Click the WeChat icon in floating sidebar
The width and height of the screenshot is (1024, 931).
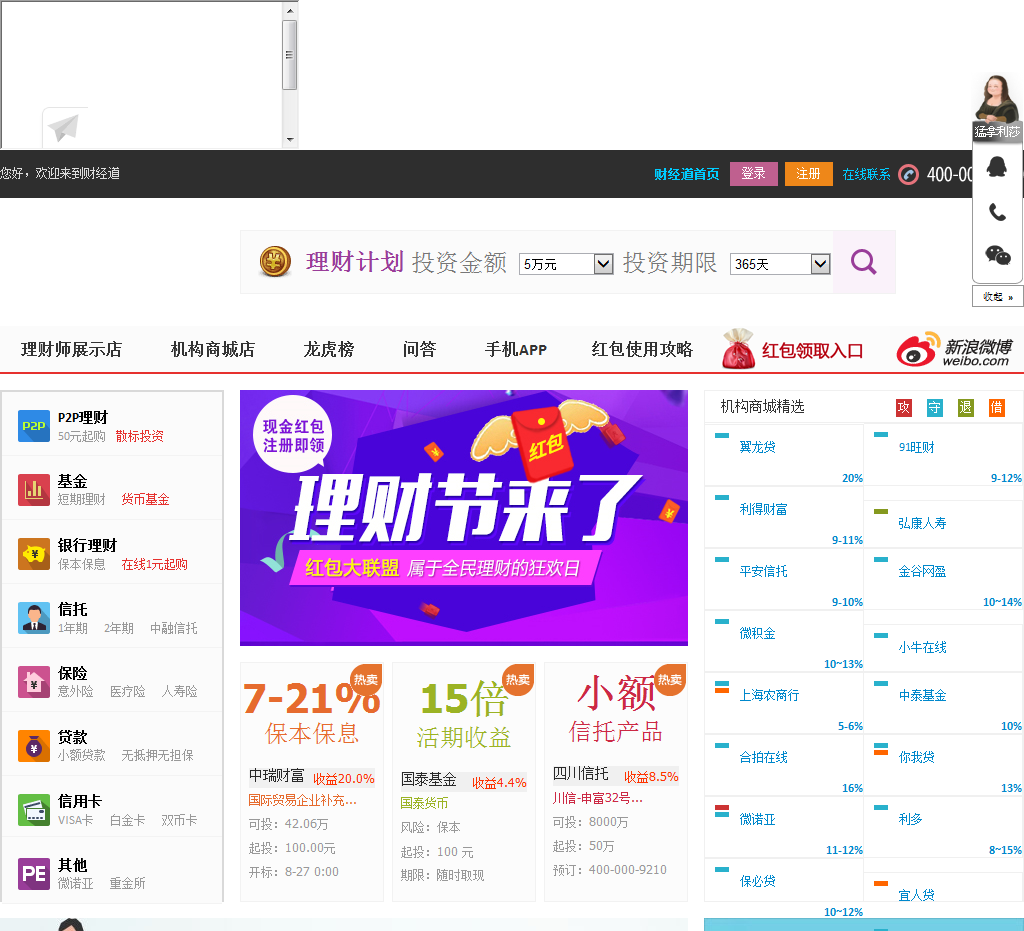pyautogui.click(x=997, y=255)
